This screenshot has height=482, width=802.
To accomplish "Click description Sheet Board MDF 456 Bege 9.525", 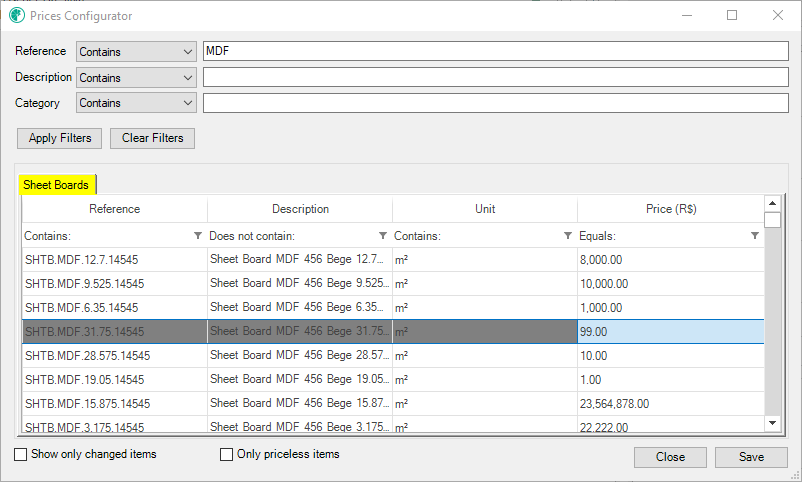I will click(x=300, y=284).
